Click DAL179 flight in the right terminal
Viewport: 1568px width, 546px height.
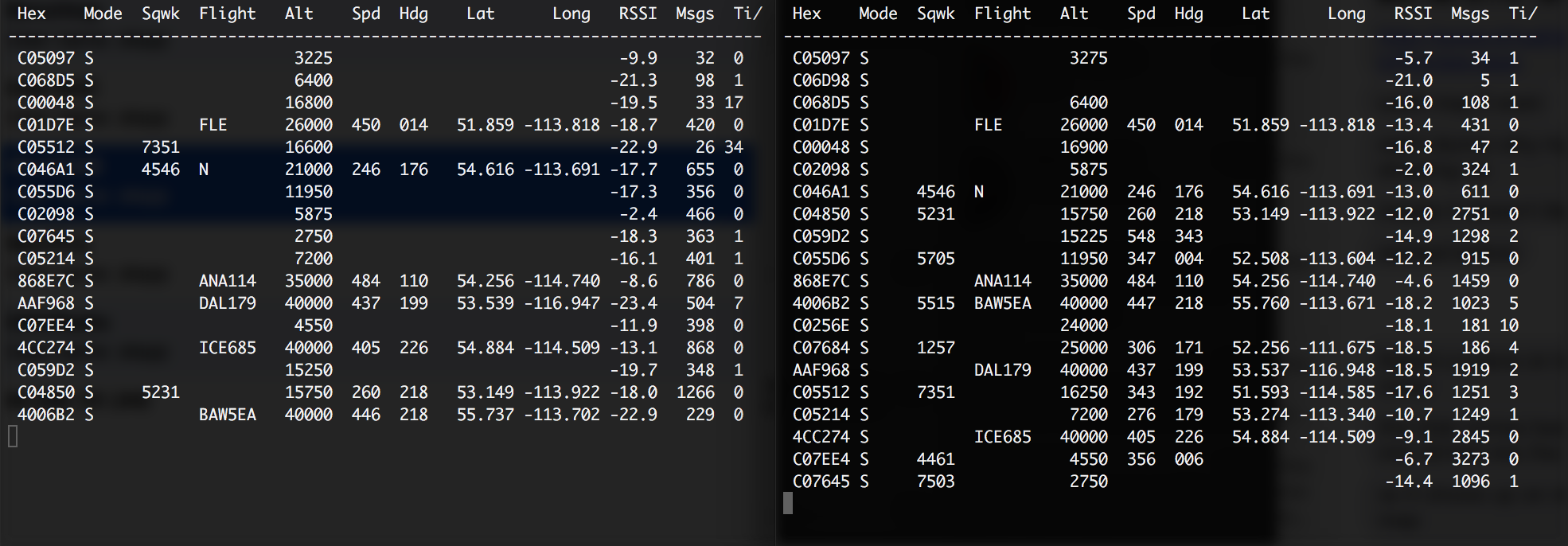coord(1003,370)
